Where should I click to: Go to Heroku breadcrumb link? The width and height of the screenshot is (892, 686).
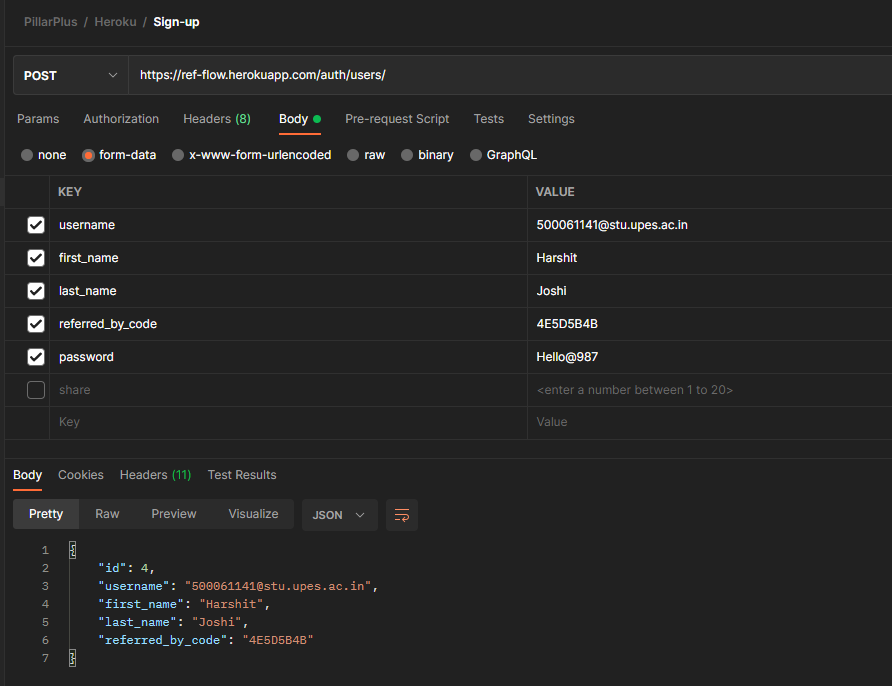click(115, 22)
